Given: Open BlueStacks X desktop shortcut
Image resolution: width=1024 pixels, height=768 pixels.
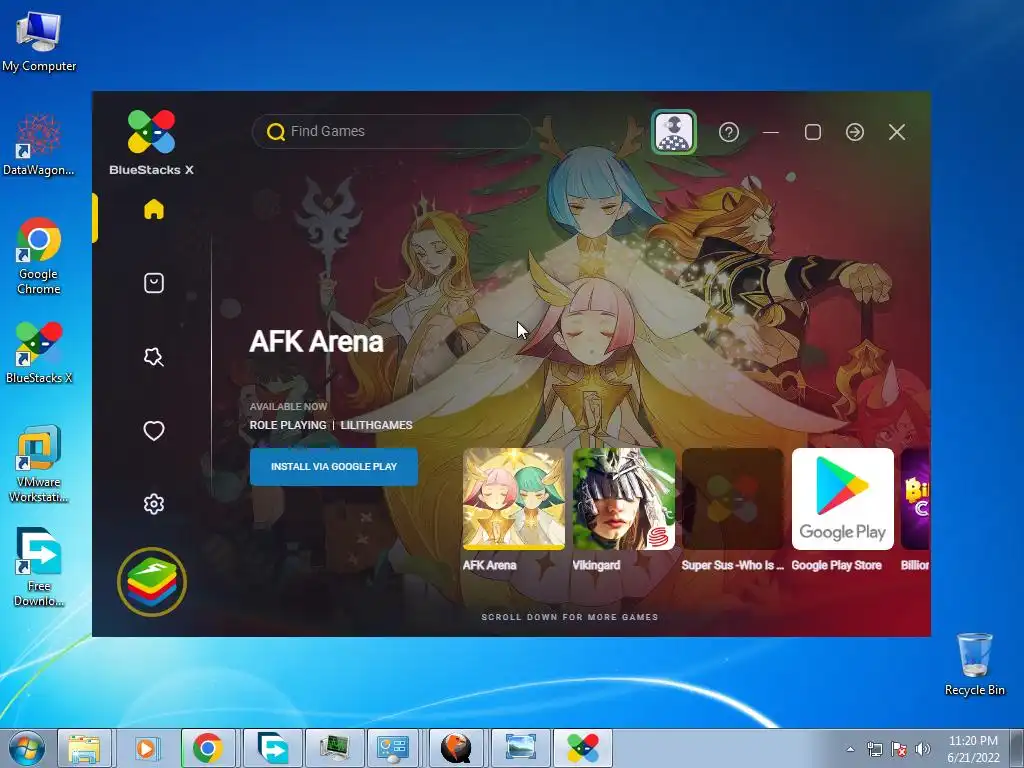Looking at the screenshot, I should tap(39, 353).
